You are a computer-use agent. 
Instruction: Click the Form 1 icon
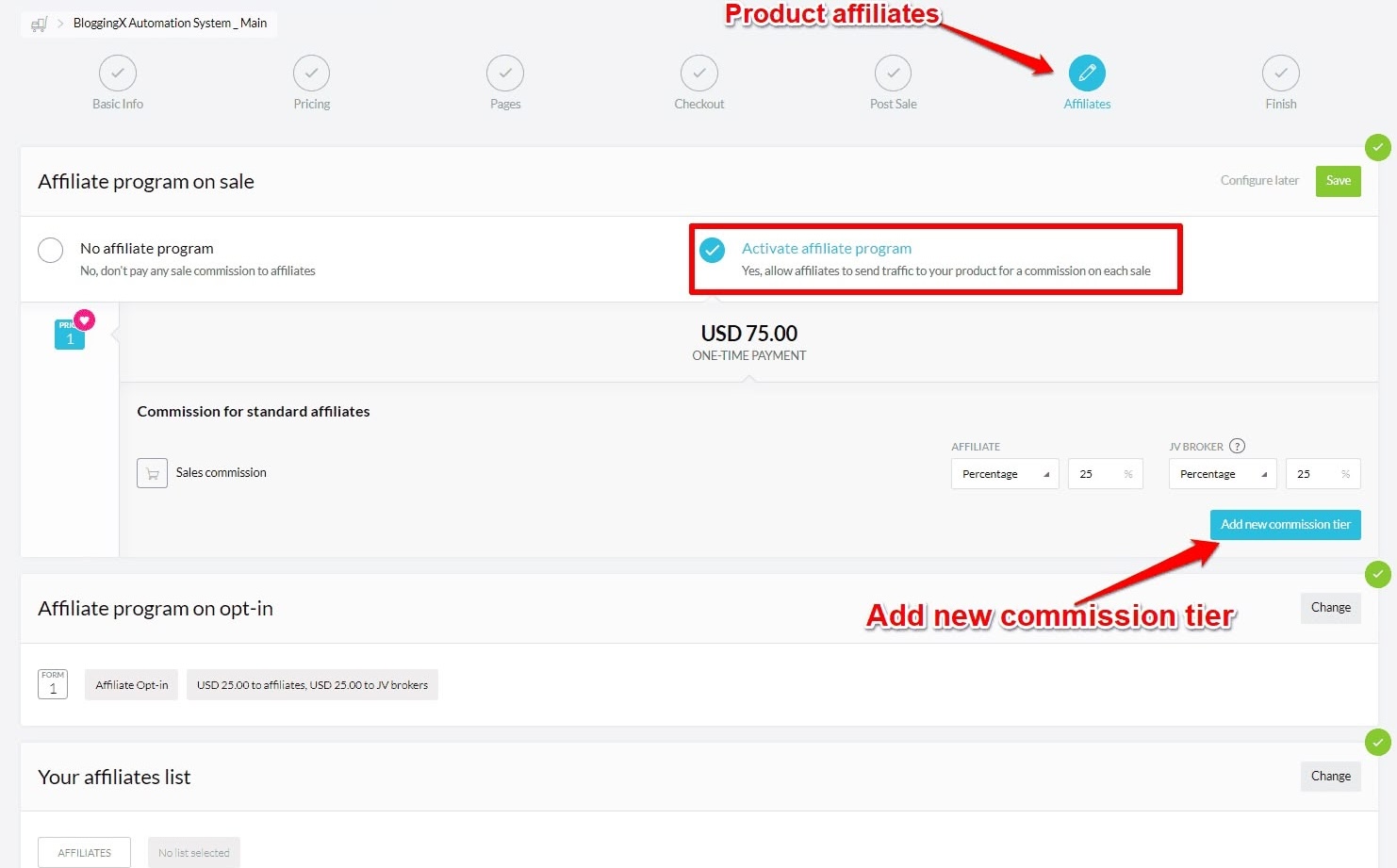tap(53, 684)
